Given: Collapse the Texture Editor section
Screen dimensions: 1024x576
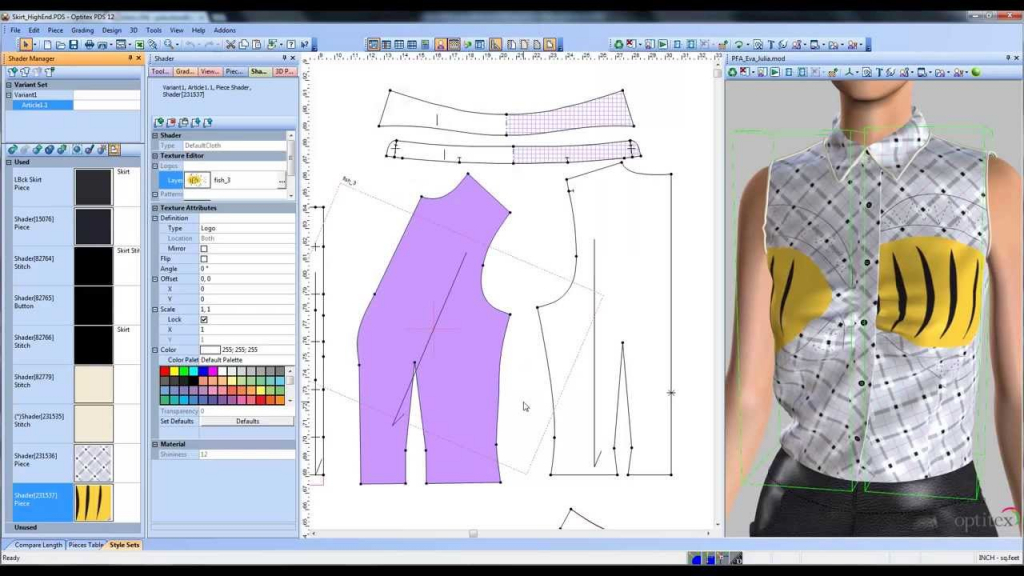Looking at the screenshot, I should pos(155,156).
